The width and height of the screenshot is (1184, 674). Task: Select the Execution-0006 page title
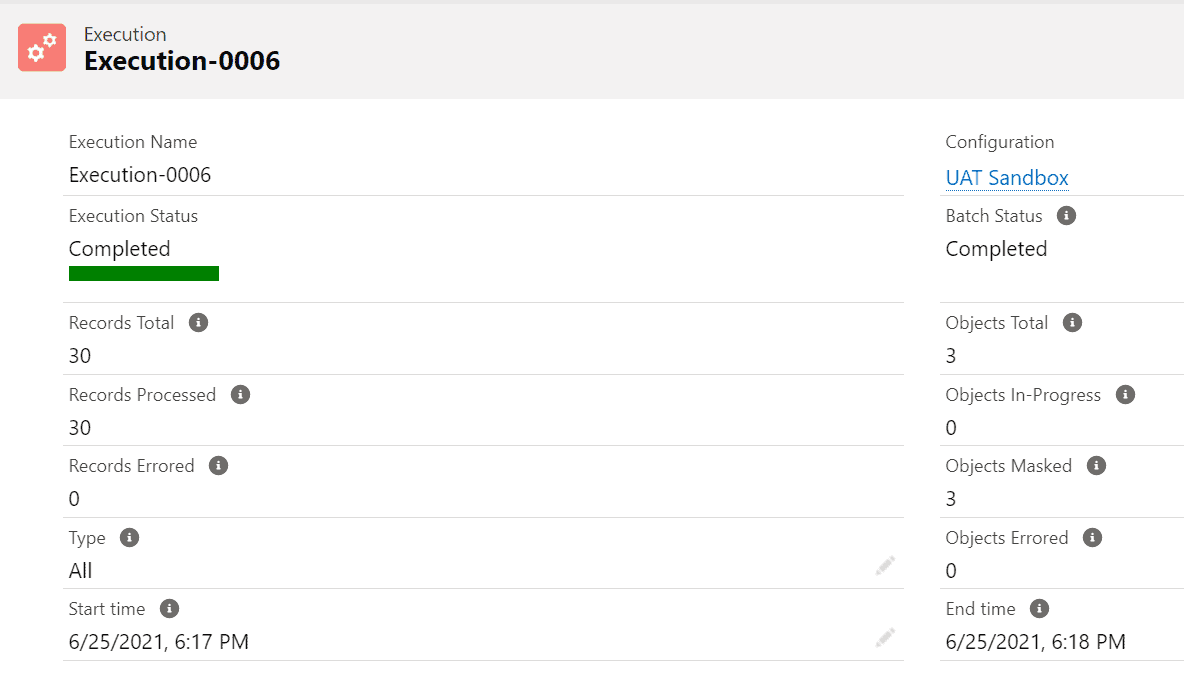tap(182, 61)
